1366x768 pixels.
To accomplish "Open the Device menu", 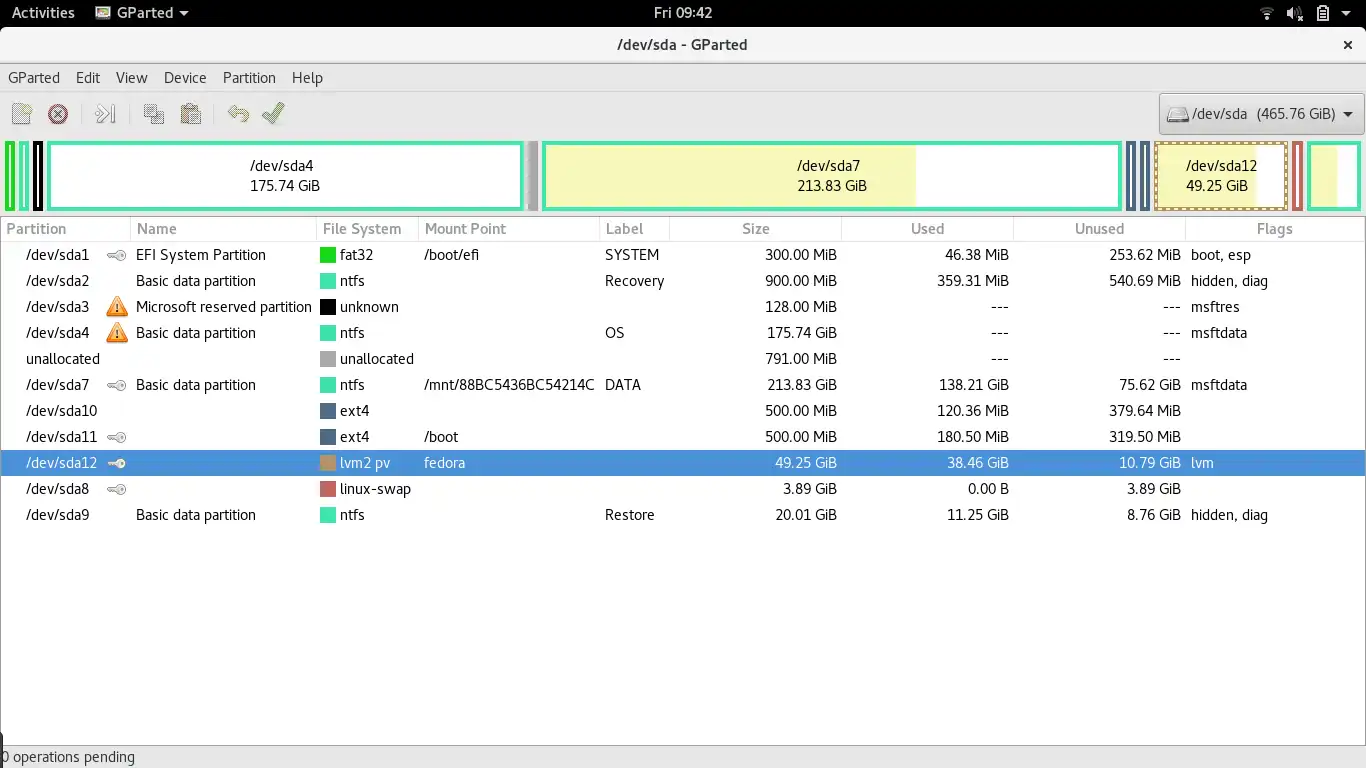I will point(185,78).
